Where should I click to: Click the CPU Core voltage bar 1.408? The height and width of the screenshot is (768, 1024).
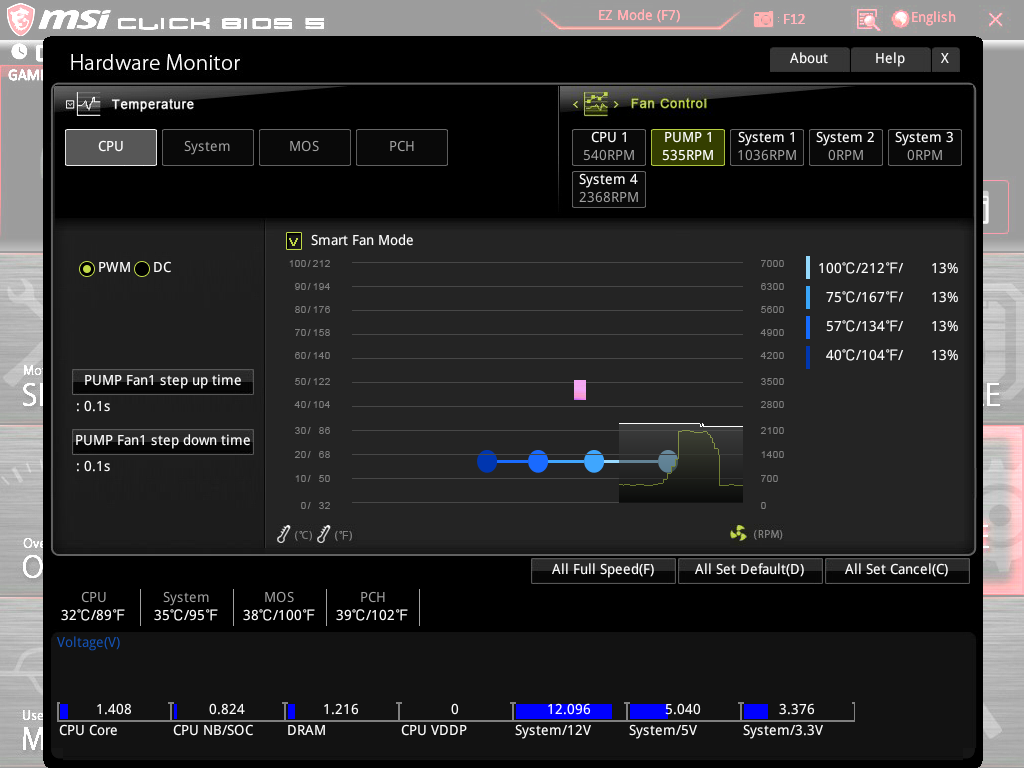tap(114, 711)
